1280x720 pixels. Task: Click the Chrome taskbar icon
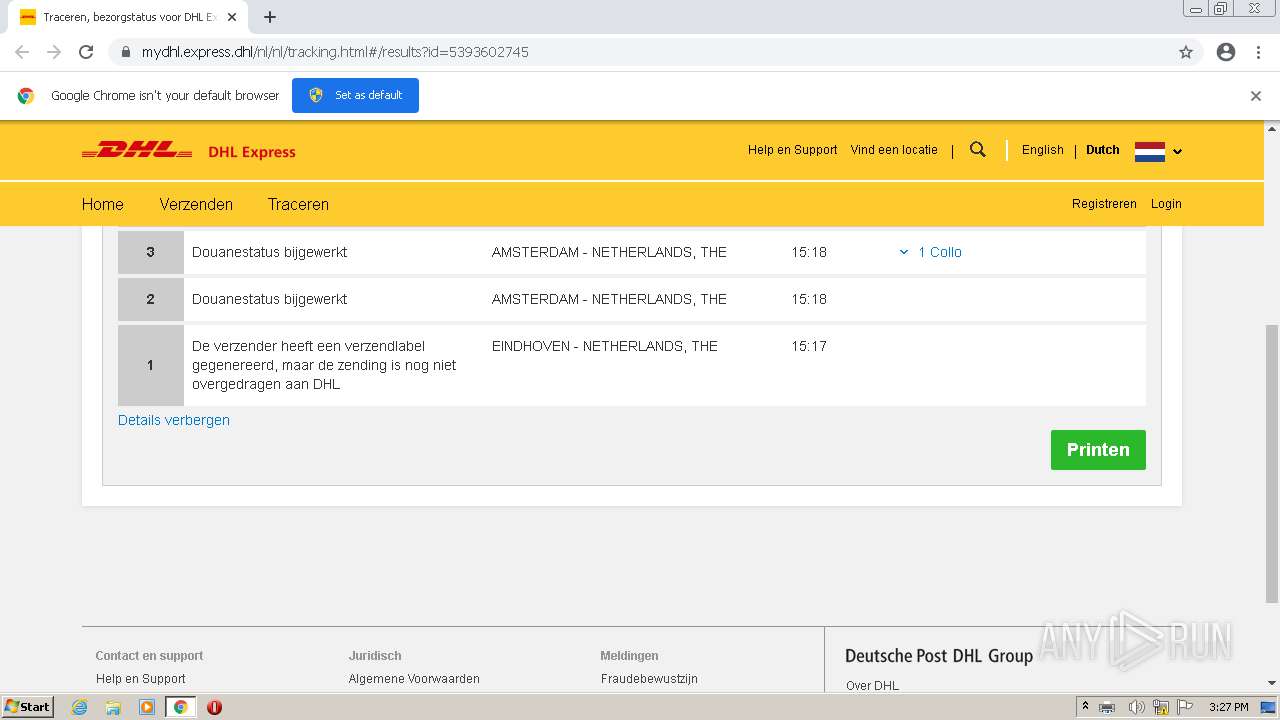pos(181,707)
